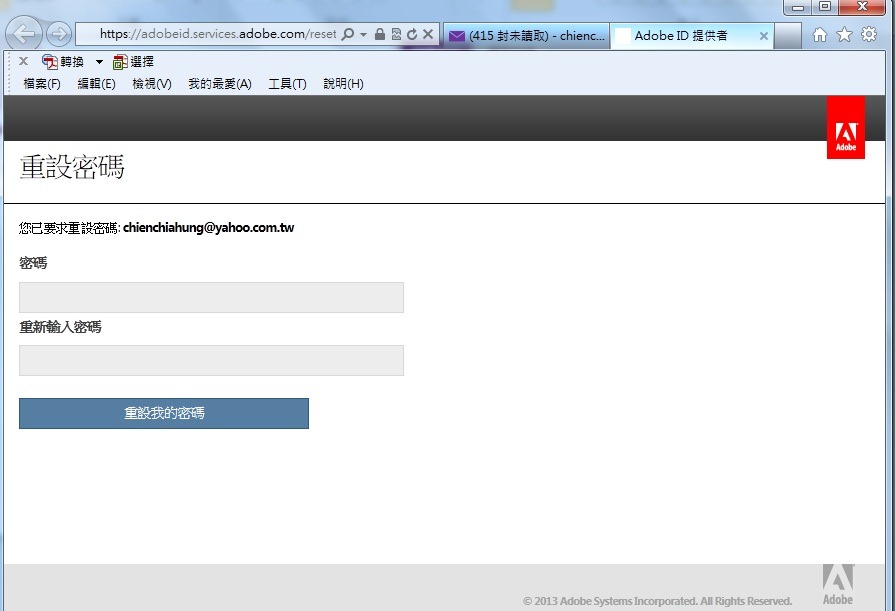Image resolution: width=895 pixels, height=611 pixels.
Task: Close the Adobe PDF toolbar
Action: 23,61
